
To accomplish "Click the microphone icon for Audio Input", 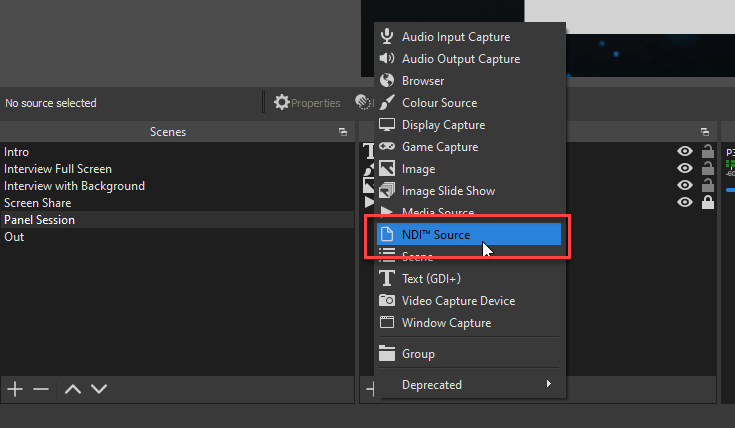I will (387, 36).
